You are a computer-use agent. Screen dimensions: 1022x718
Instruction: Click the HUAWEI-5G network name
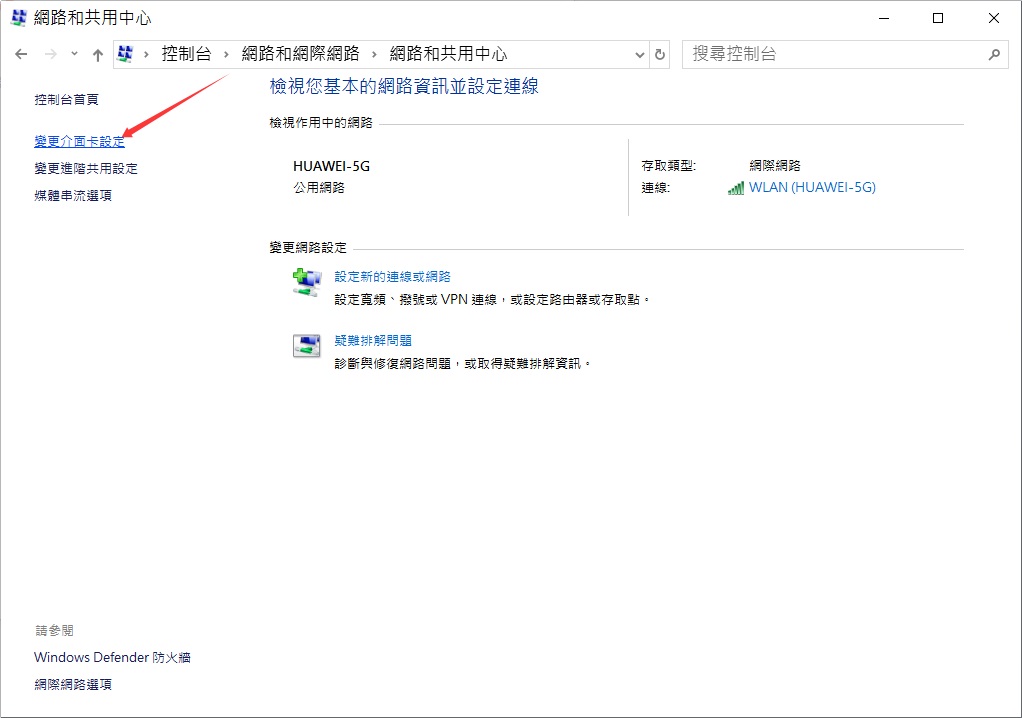tap(331, 166)
